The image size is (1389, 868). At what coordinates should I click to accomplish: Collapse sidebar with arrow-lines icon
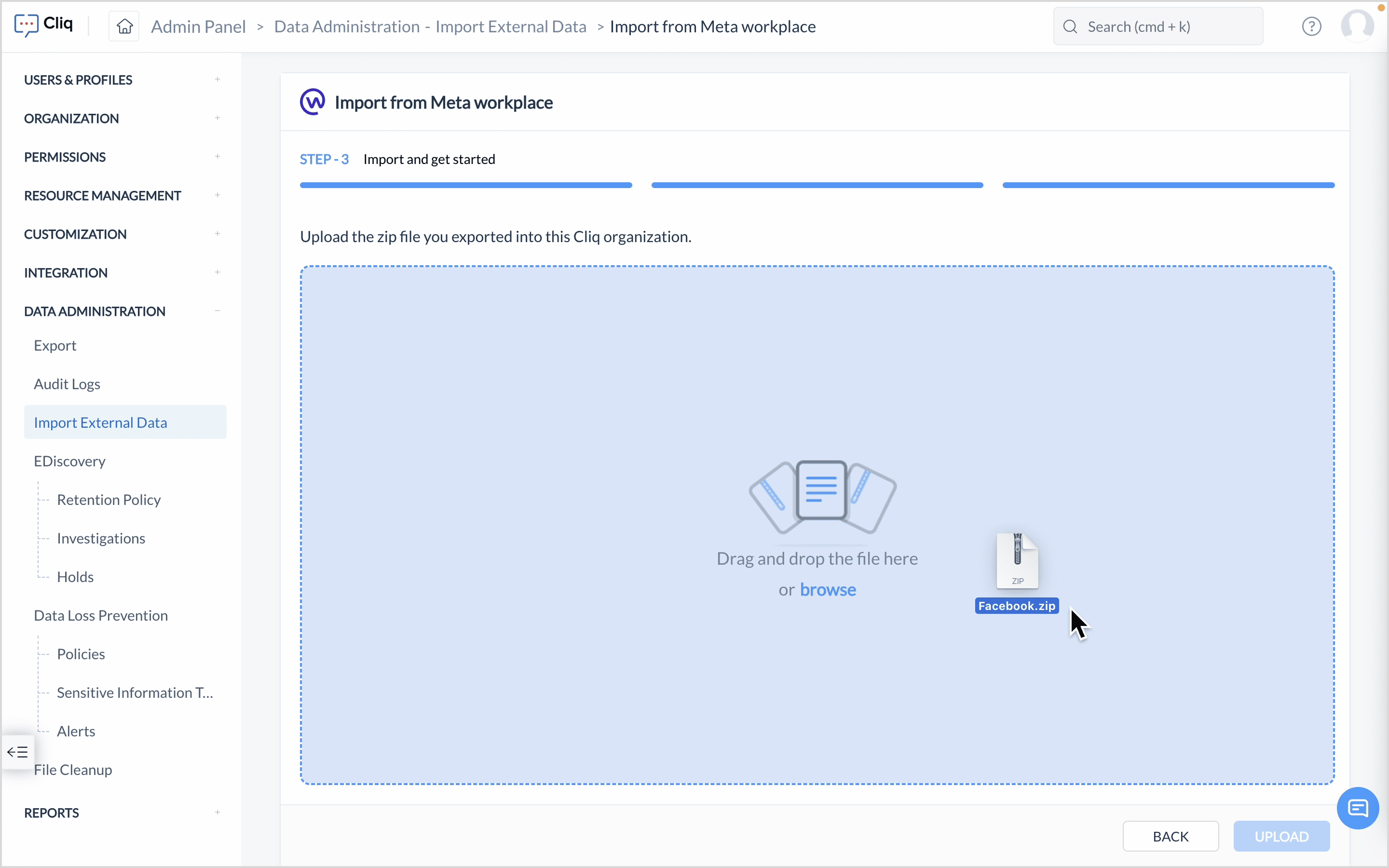coord(18,752)
